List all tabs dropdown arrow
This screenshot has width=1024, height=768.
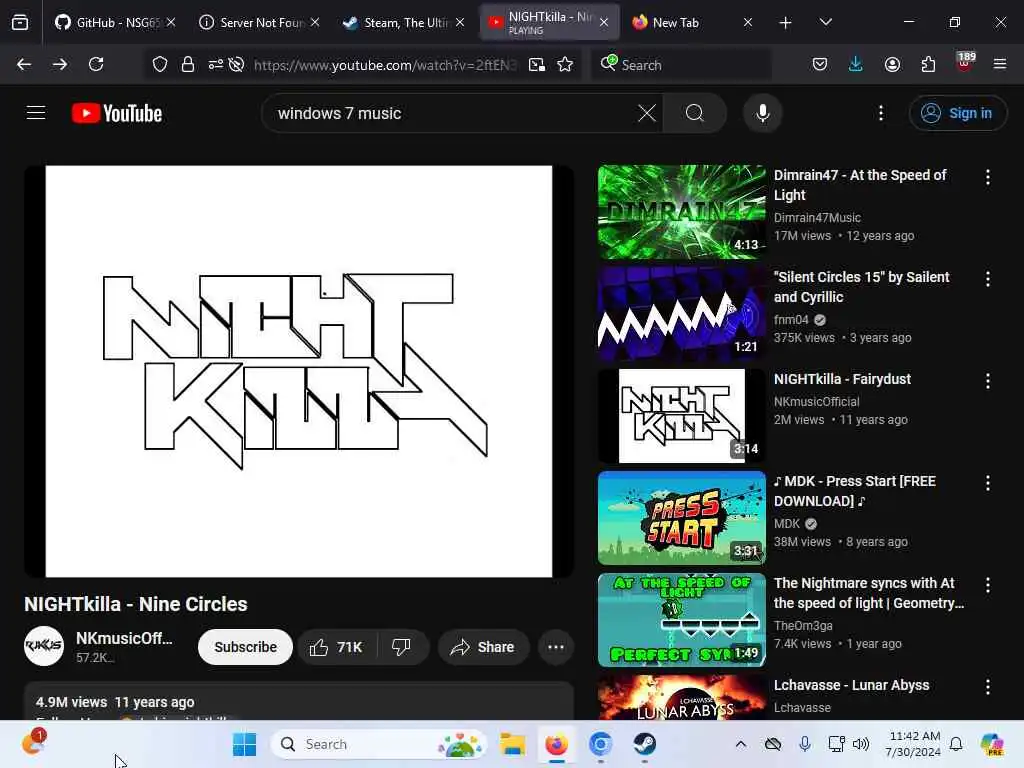[x=825, y=22]
